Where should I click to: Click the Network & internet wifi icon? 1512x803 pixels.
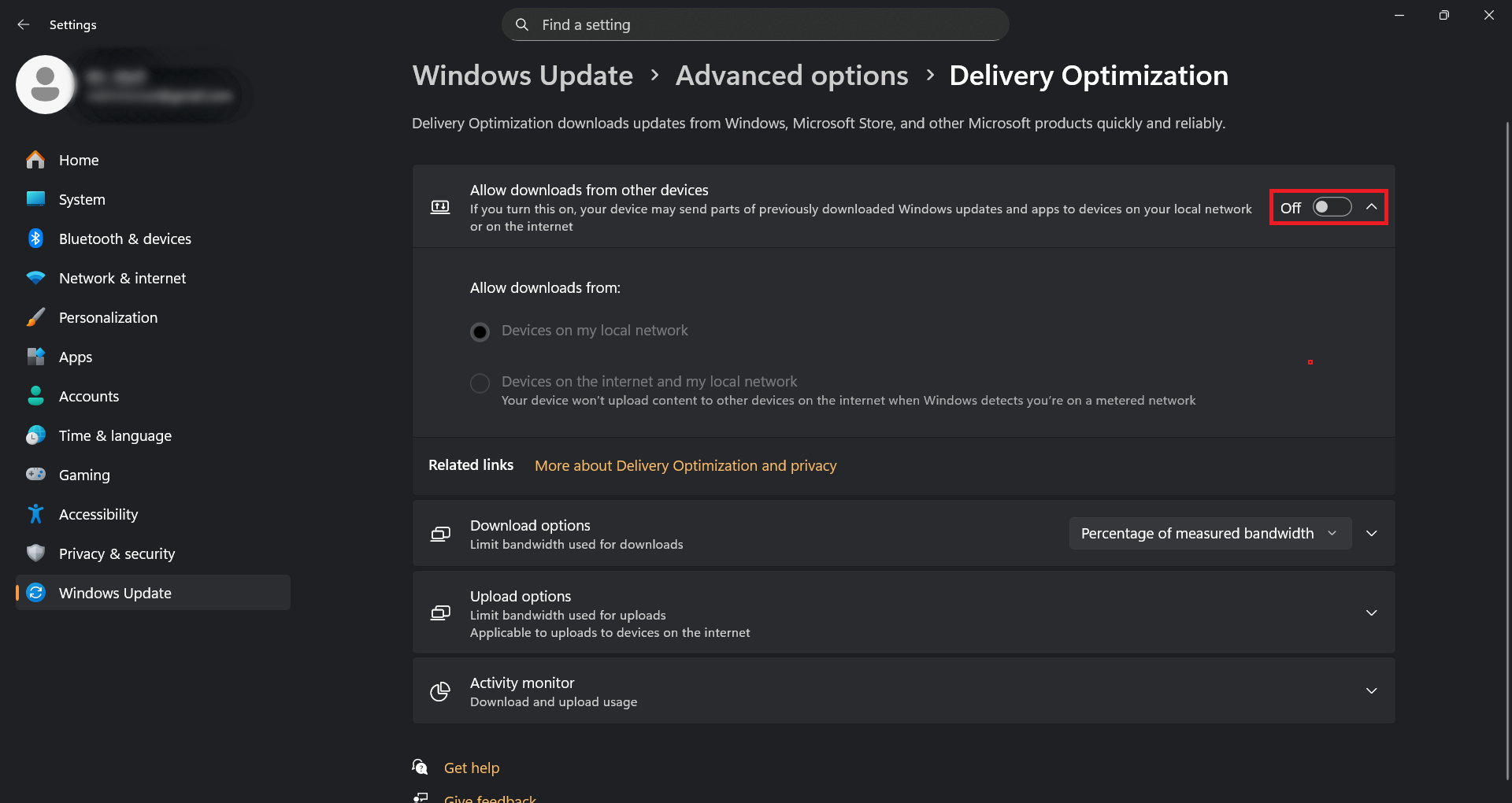pos(35,278)
